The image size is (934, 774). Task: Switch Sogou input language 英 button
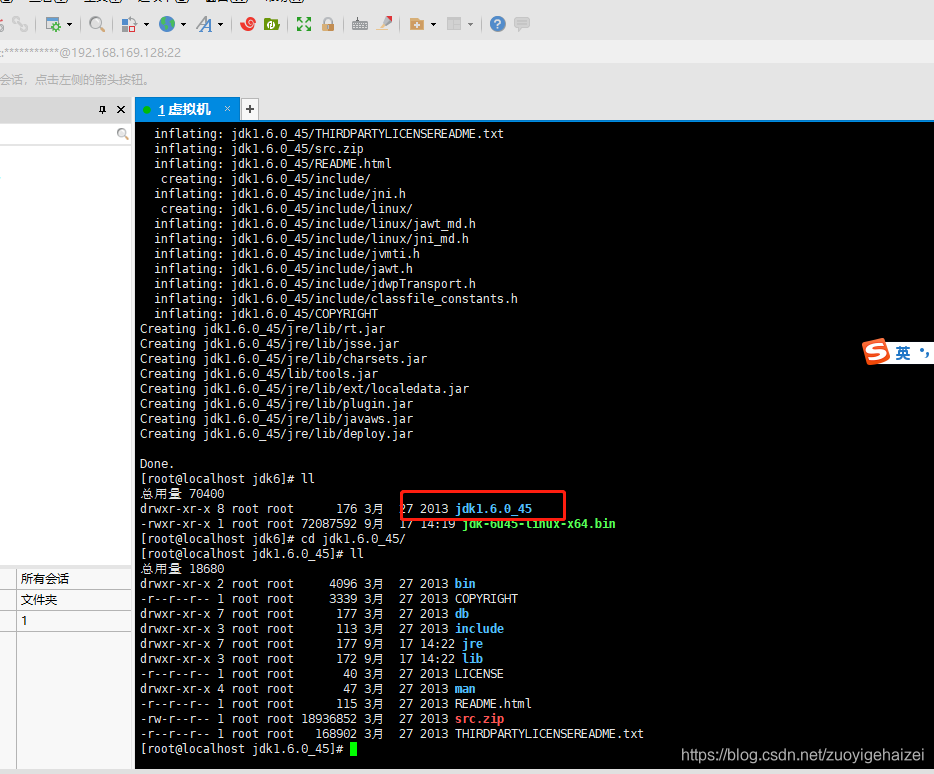(x=903, y=353)
